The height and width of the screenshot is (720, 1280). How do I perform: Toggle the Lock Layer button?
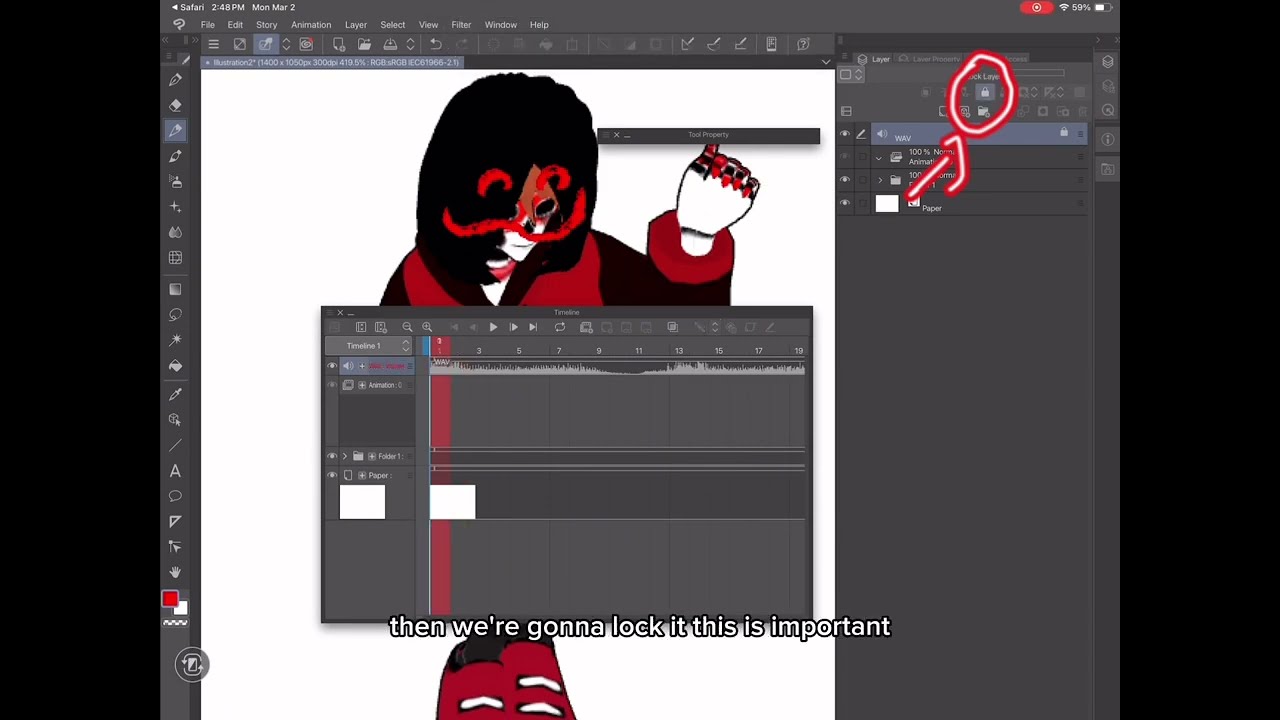point(985,93)
